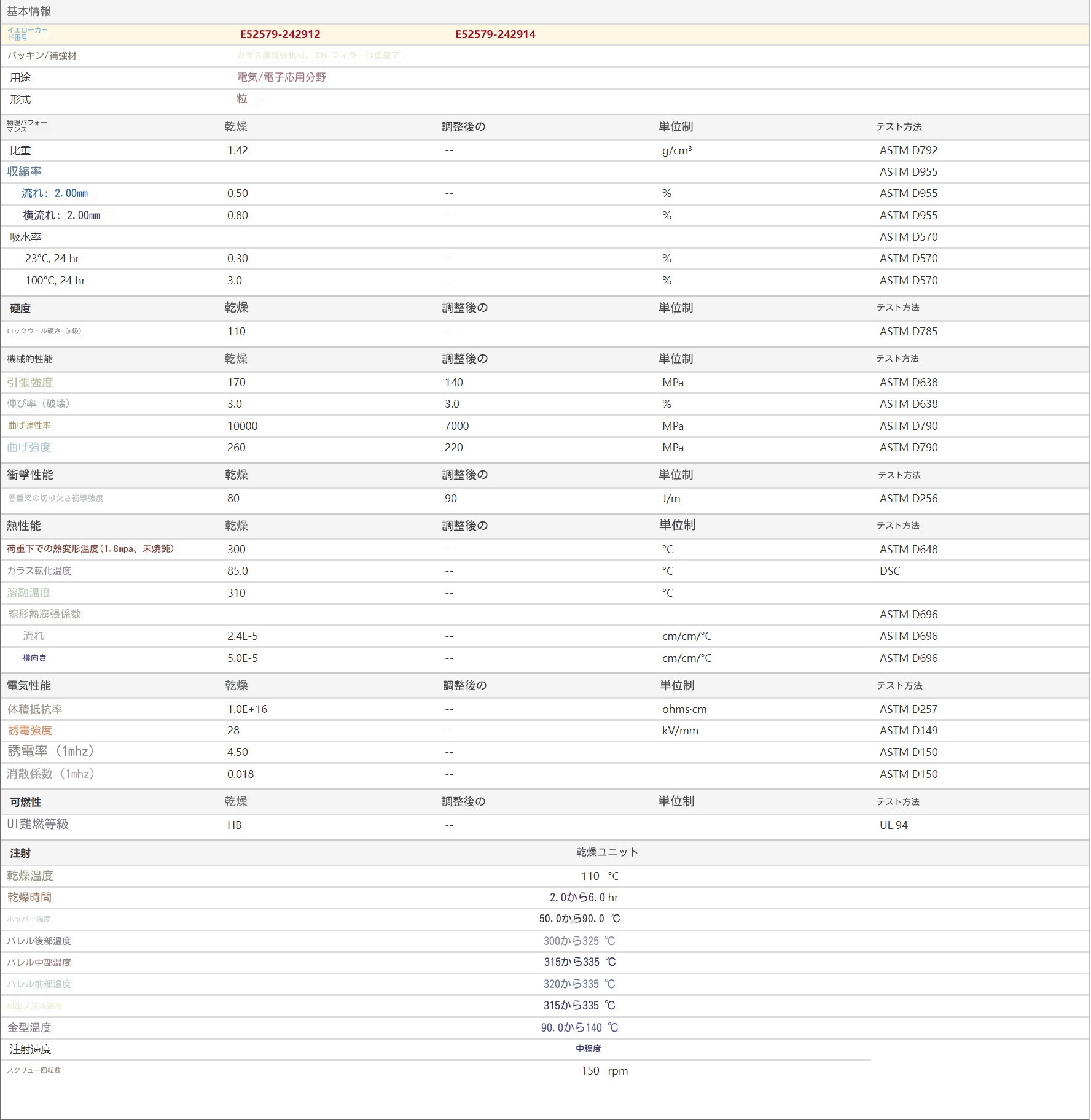
Task: Select the 電気/電子応用分野 usage text
Action: pos(281,77)
